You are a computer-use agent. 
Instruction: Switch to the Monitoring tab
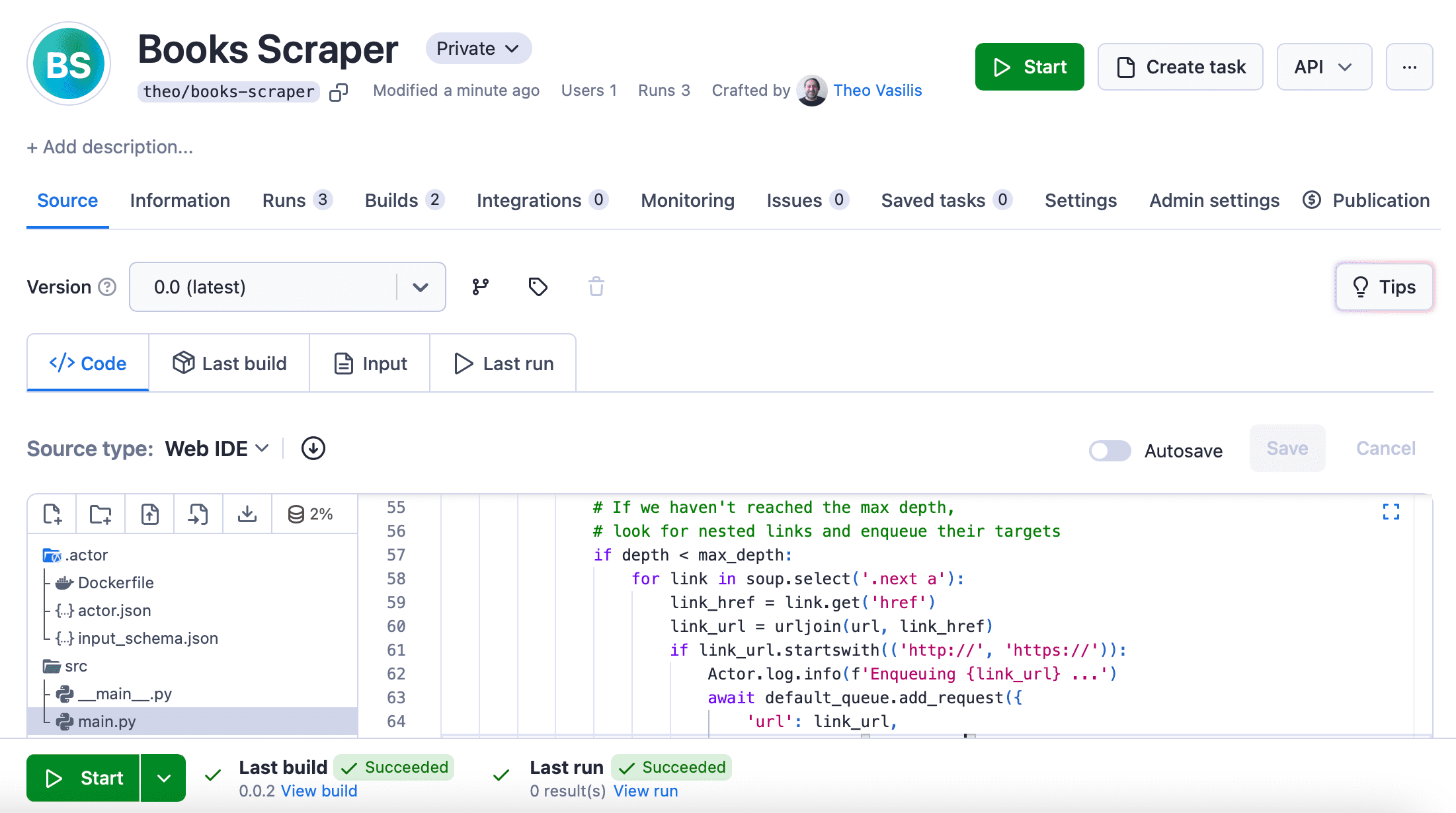[x=687, y=200]
